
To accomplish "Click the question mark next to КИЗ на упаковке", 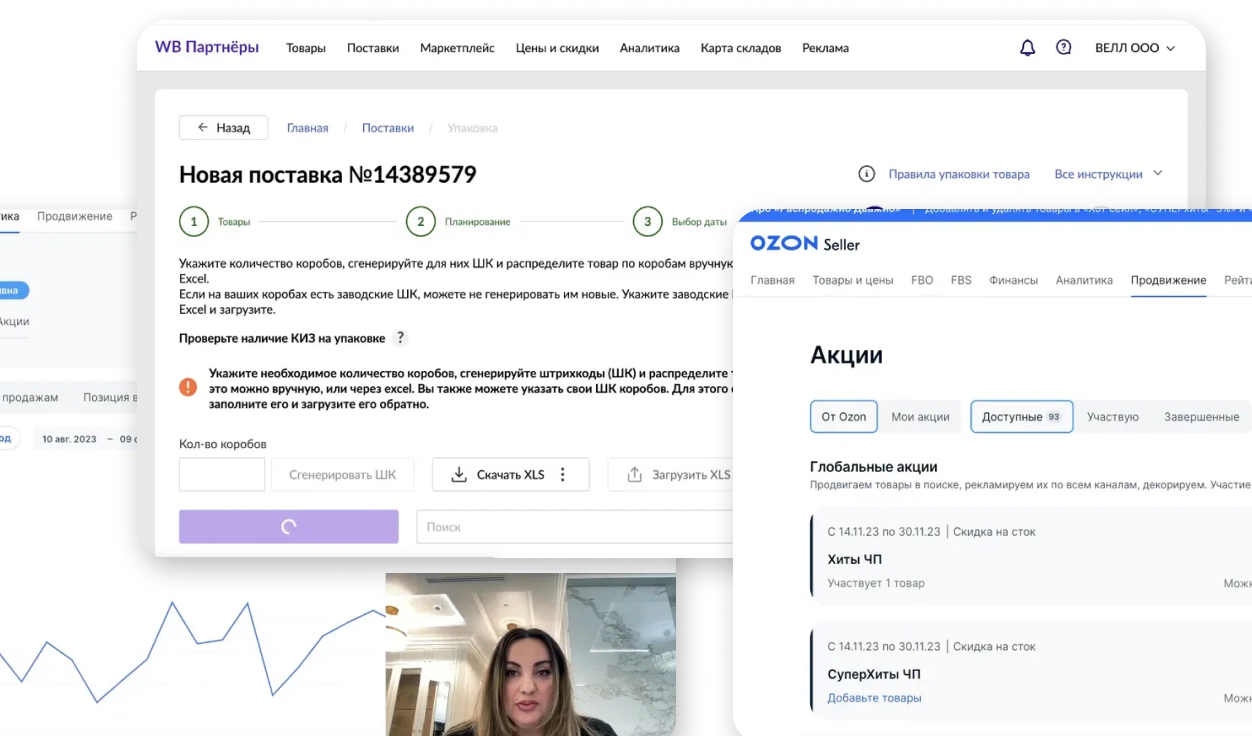I will (x=400, y=338).
